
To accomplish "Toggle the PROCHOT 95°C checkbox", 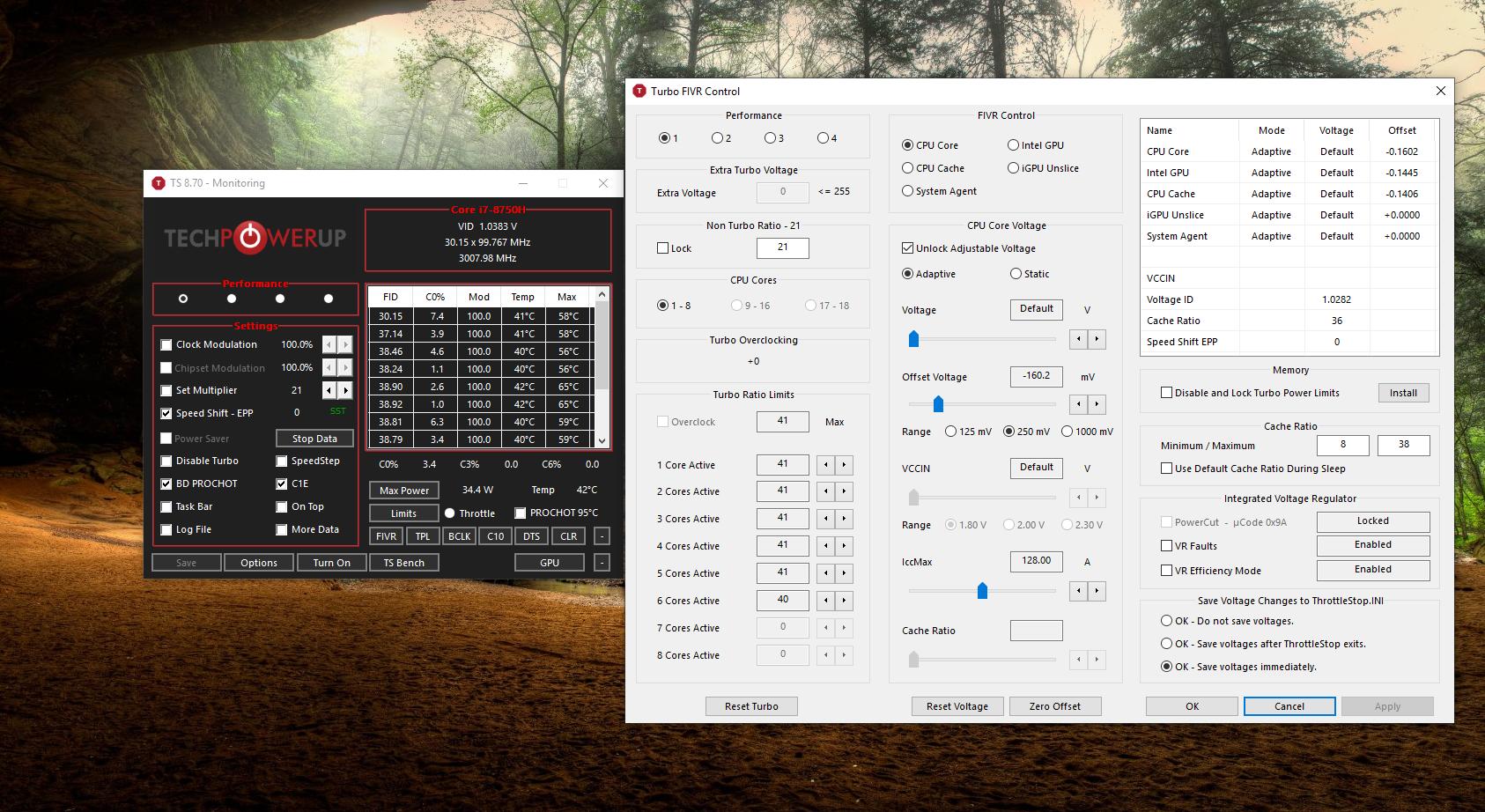I will pos(521,513).
